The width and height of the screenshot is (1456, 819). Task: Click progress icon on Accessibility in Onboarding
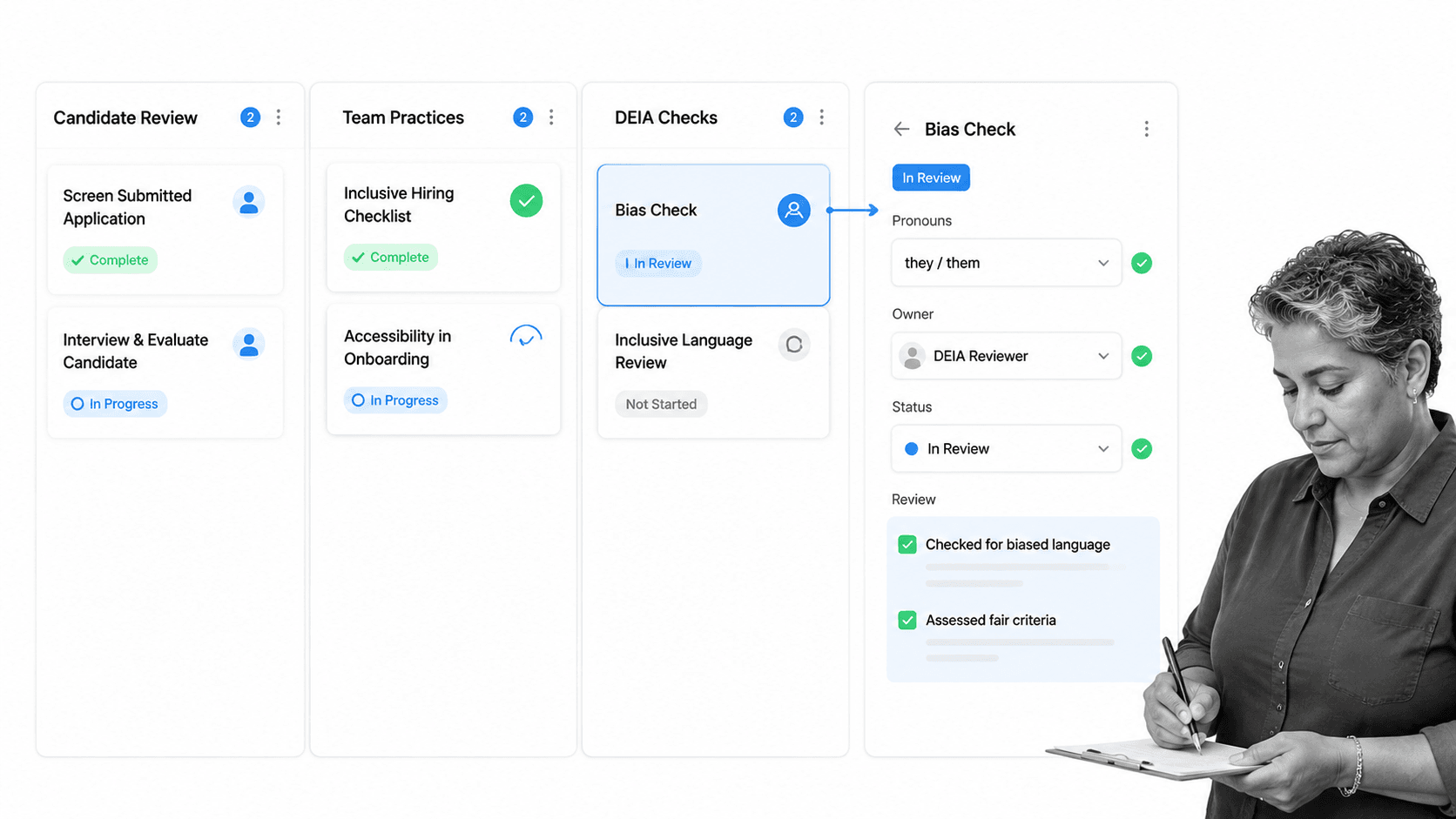pos(526,337)
